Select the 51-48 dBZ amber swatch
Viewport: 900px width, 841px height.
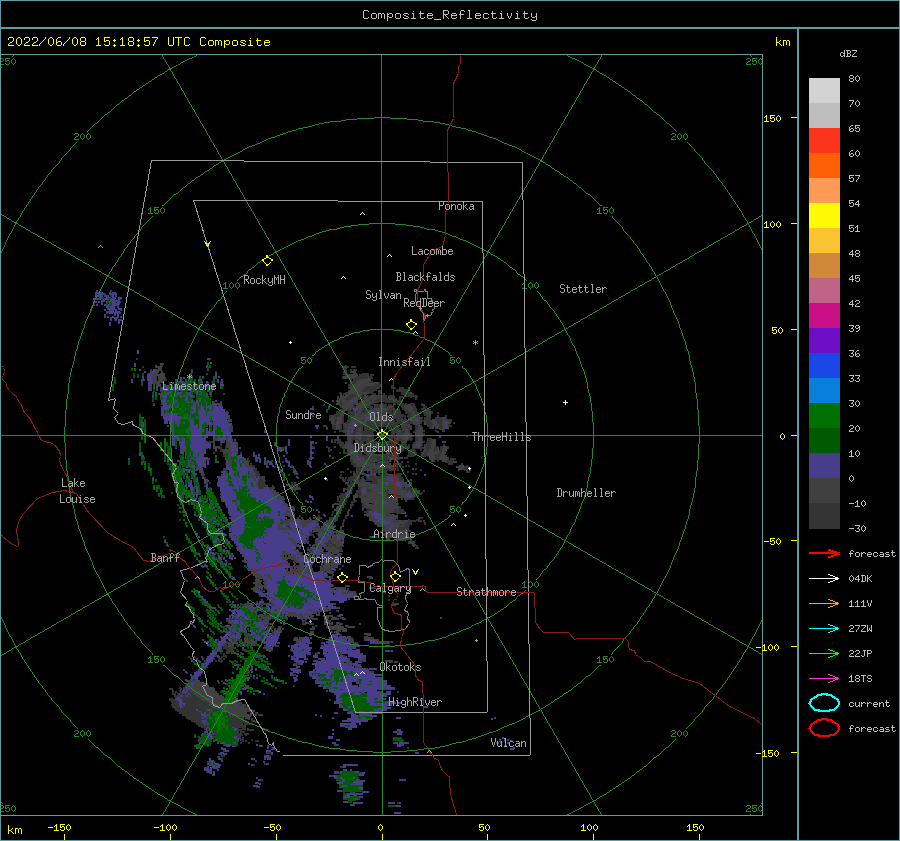point(824,241)
